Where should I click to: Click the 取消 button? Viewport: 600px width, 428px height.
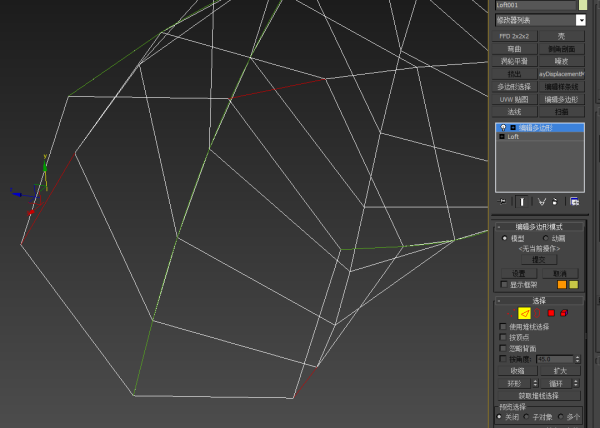559,273
